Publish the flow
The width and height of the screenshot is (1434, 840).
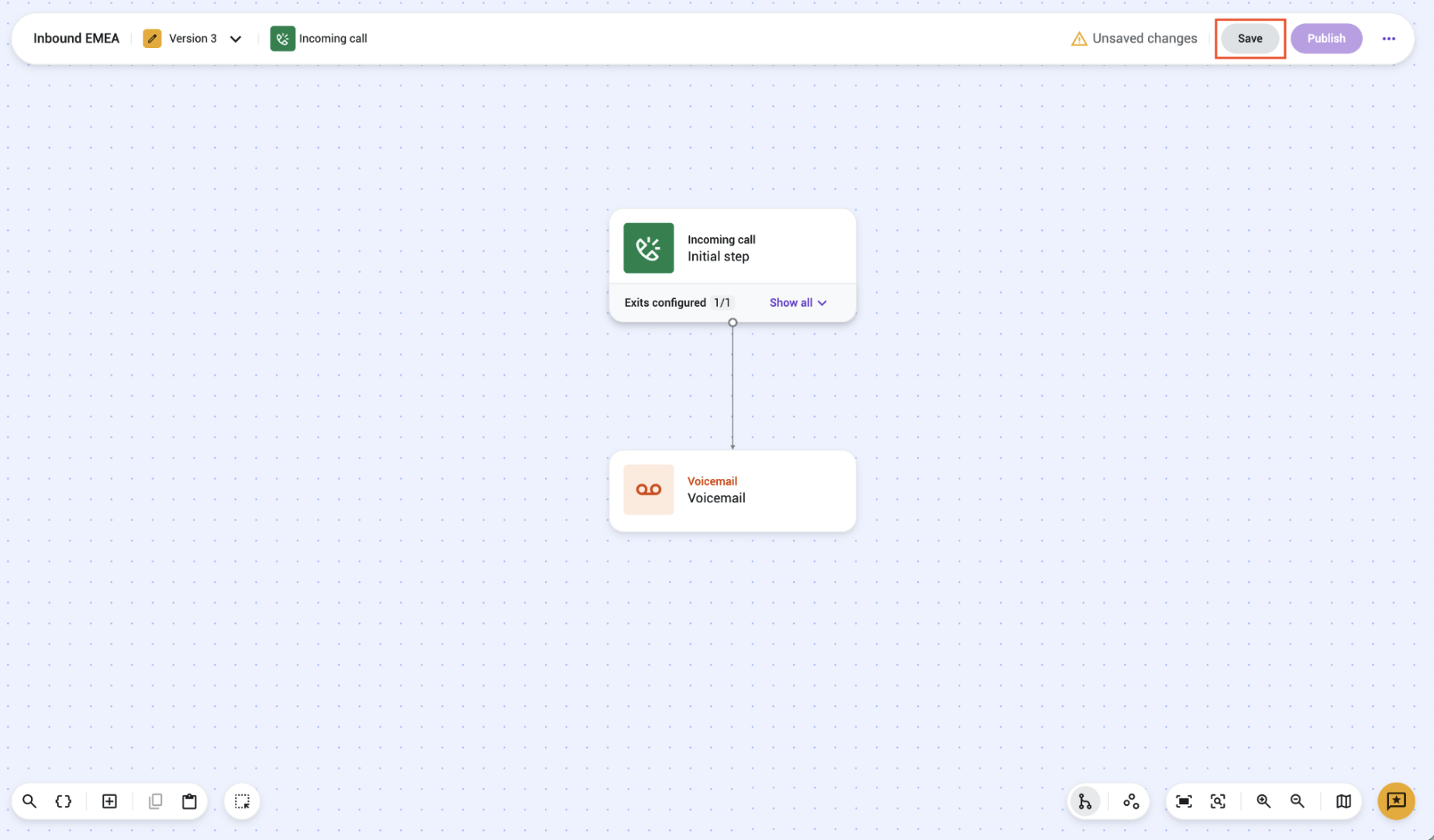point(1325,38)
